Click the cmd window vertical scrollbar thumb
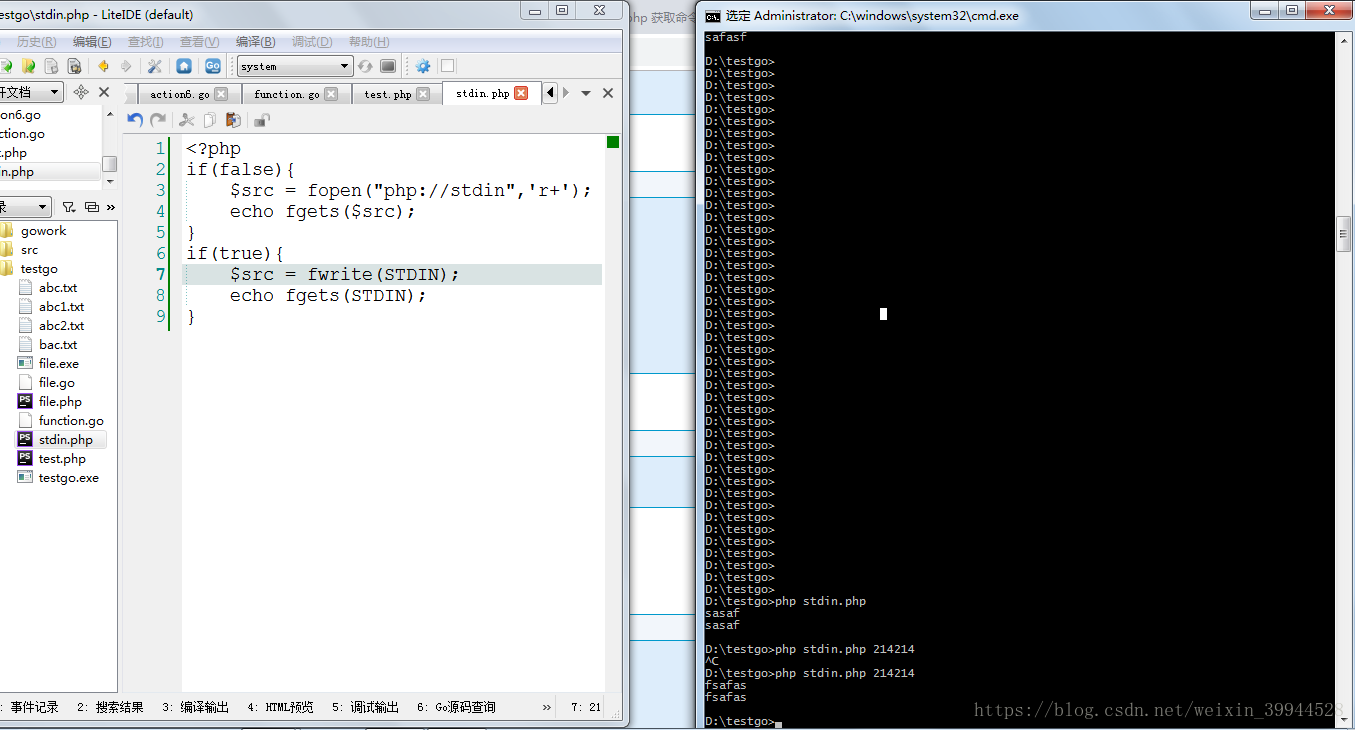 pyautogui.click(x=1345, y=233)
